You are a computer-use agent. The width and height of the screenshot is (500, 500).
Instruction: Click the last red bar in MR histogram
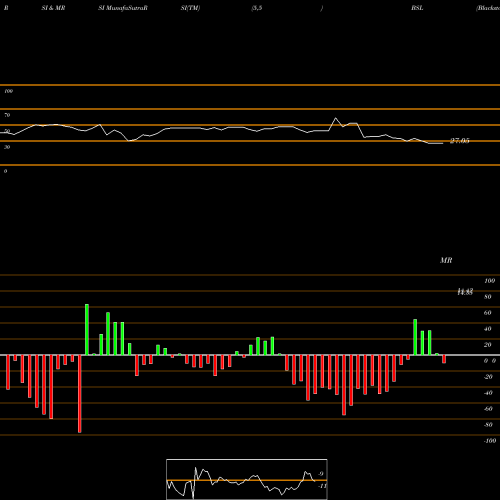point(444,359)
